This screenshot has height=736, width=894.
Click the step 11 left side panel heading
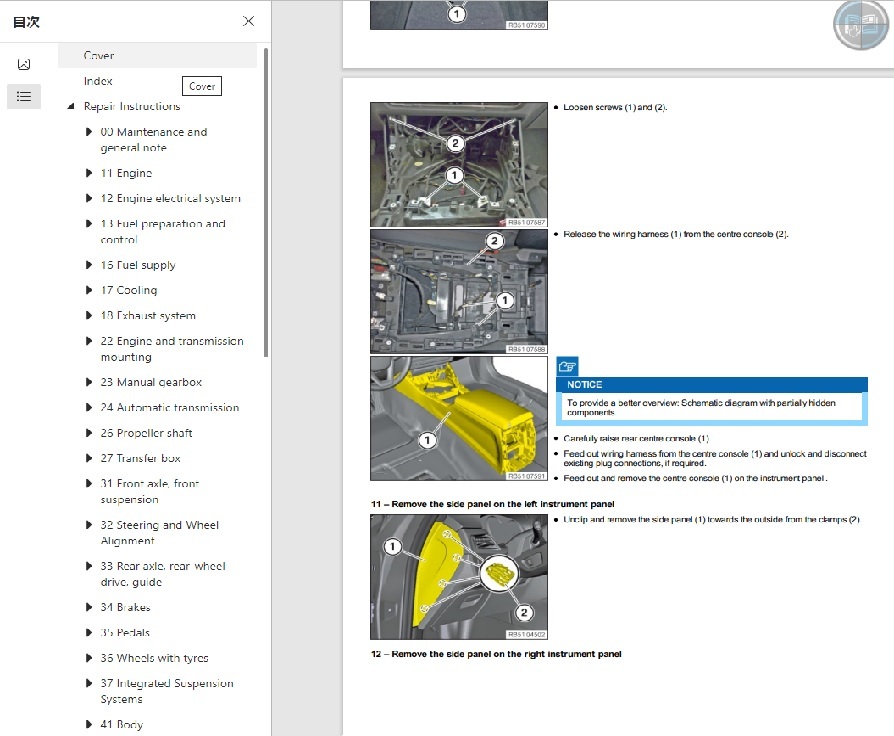(493, 504)
